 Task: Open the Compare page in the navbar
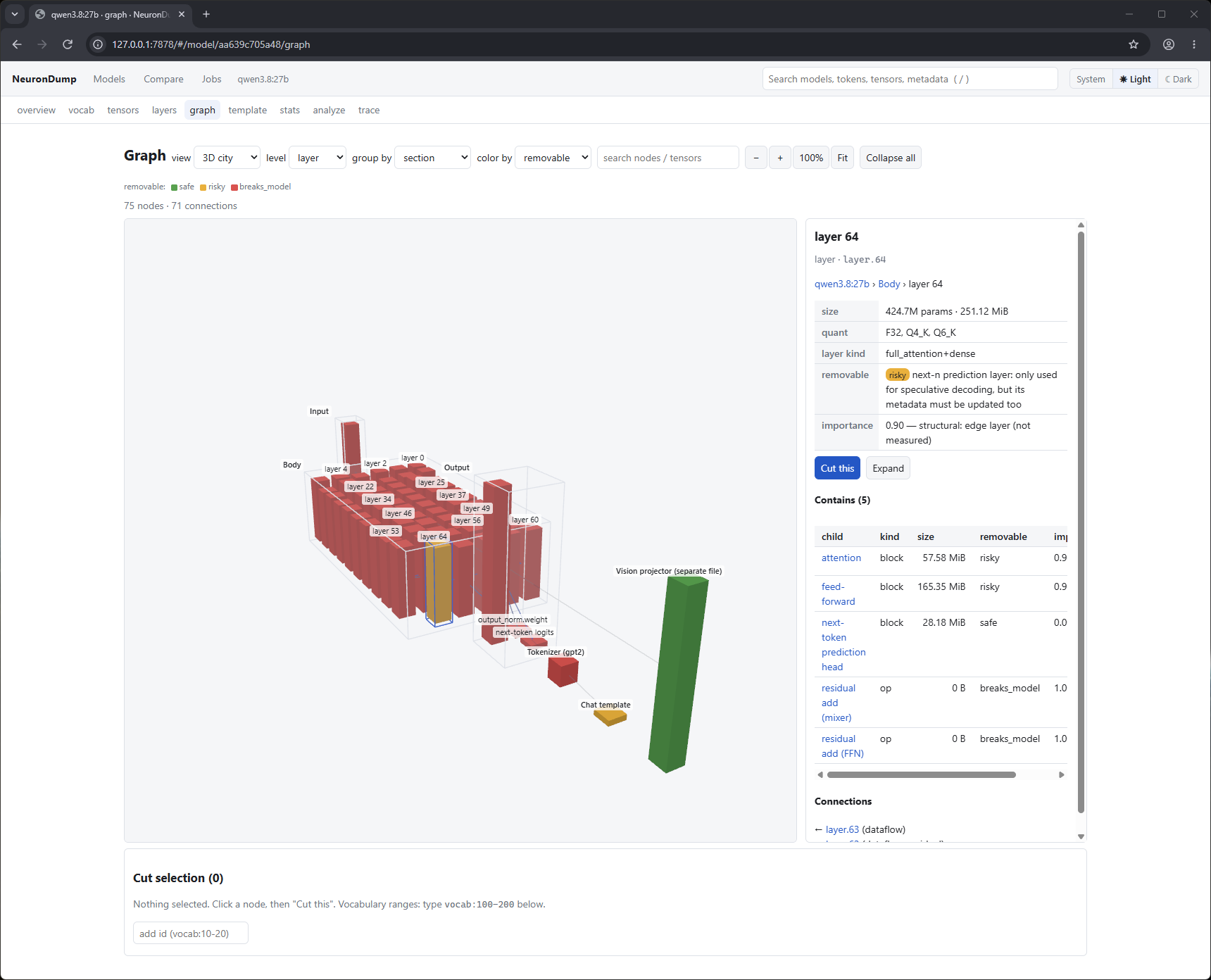point(163,79)
